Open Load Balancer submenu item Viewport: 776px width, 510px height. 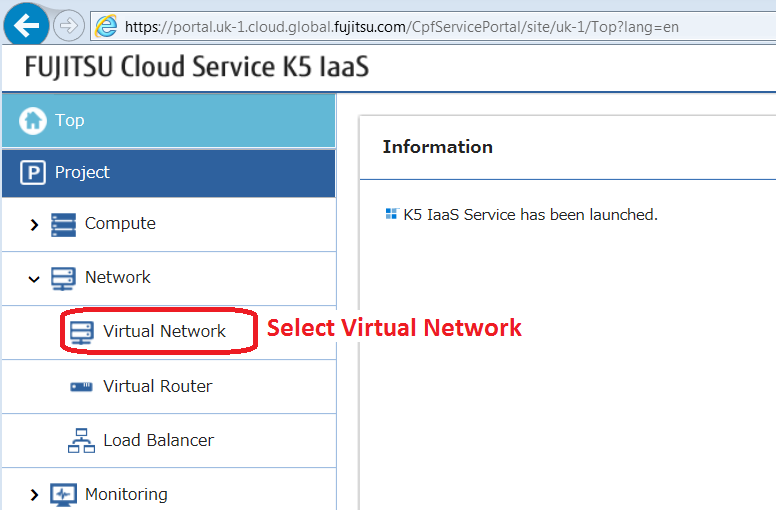[x=159, y=440]
